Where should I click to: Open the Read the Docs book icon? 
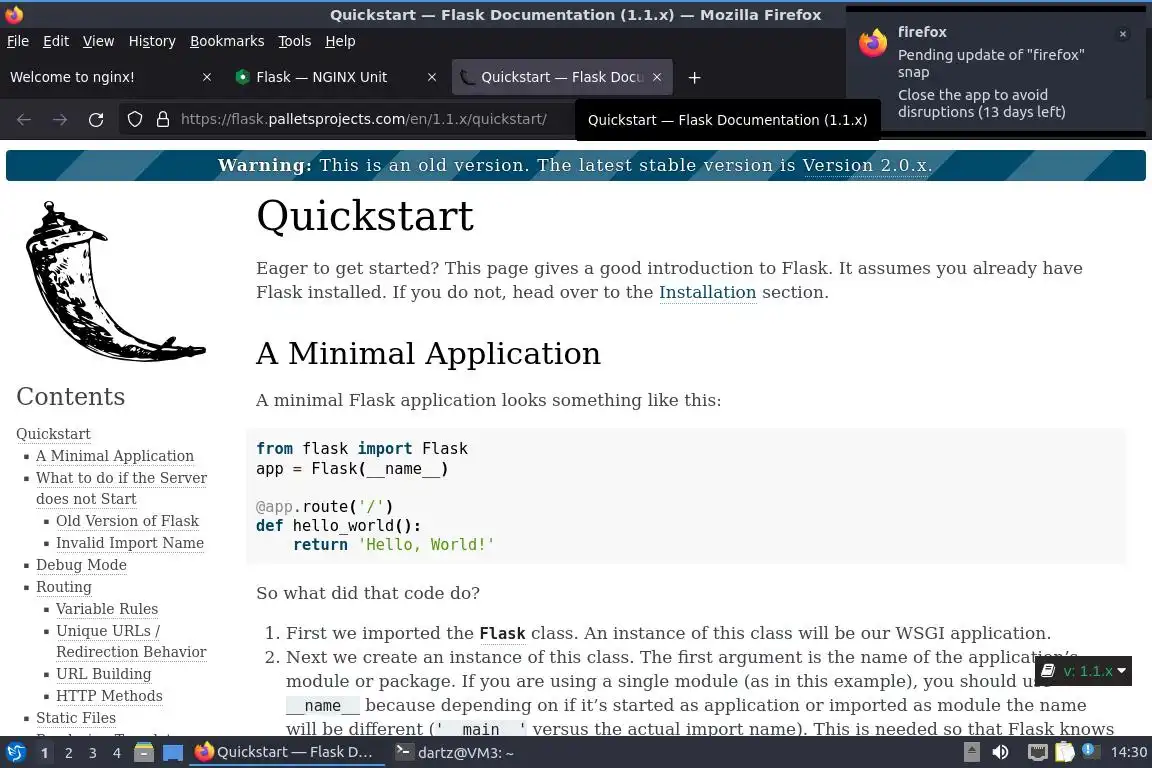pyautogui.click(x=1048, y=670)
